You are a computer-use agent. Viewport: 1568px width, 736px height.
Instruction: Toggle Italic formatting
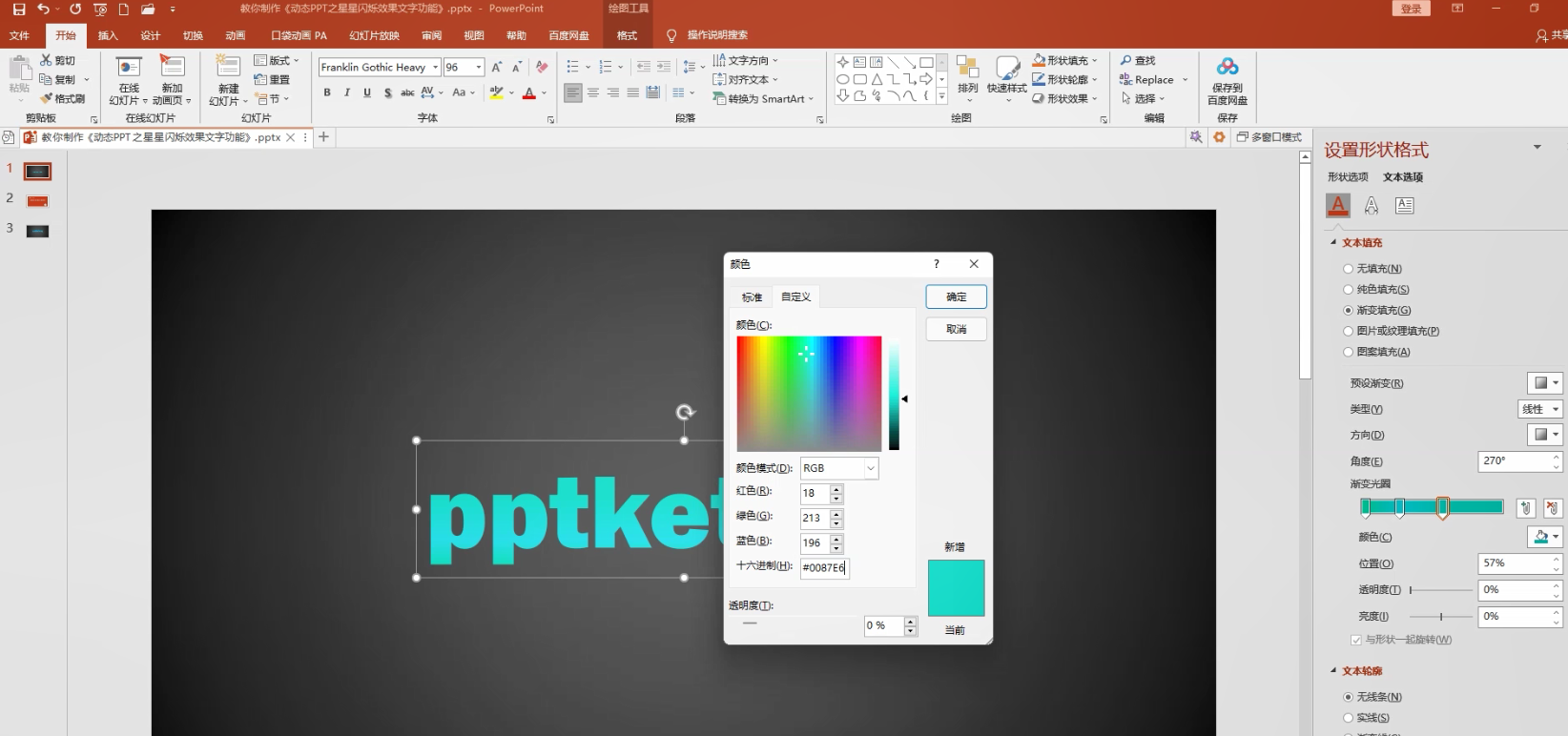347,92
